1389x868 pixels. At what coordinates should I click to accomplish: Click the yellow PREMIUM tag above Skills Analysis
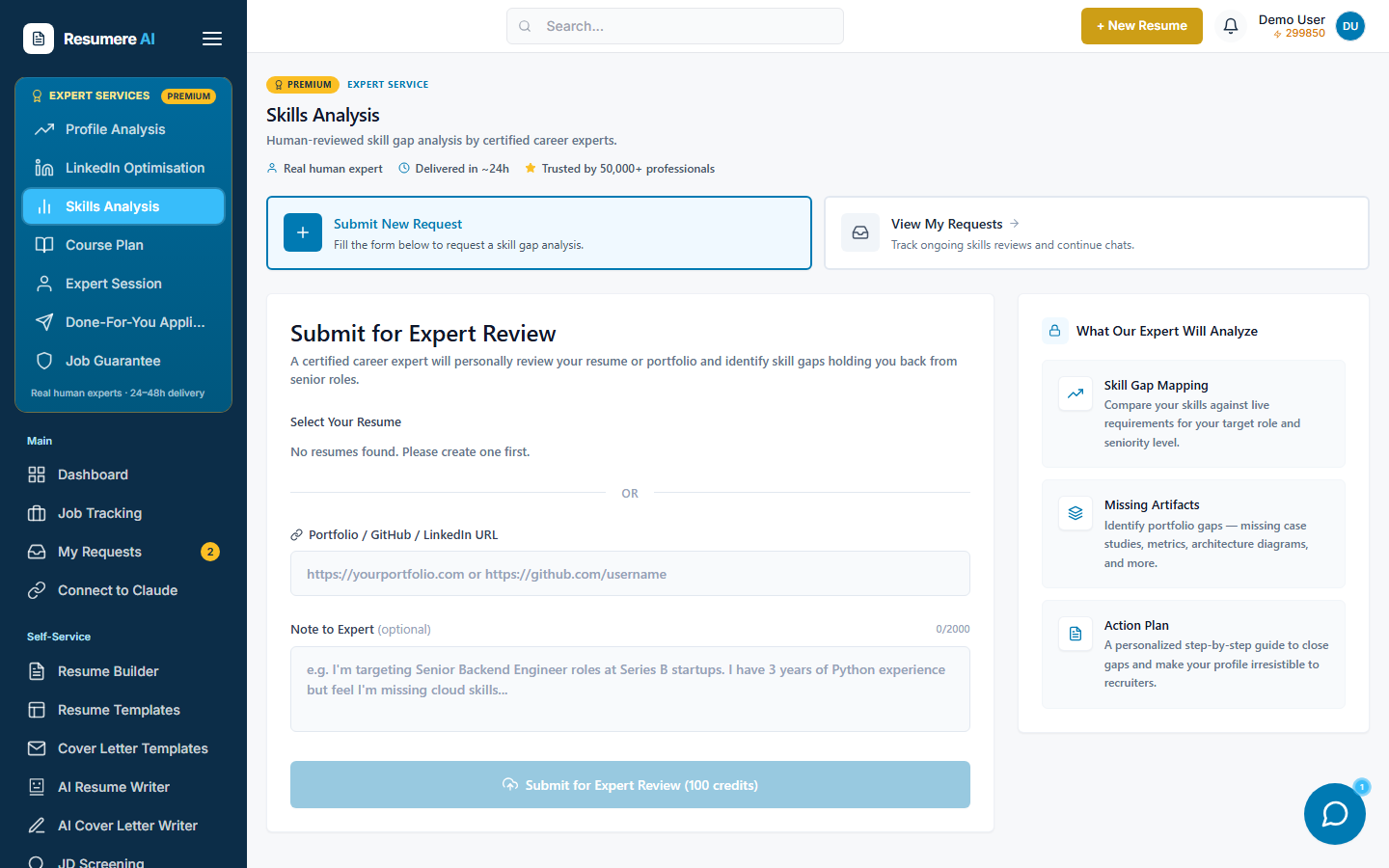303,85
